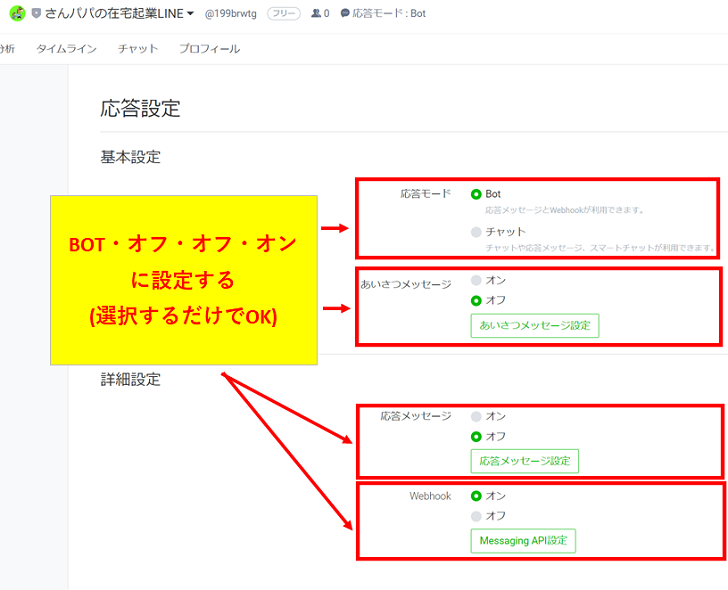Click the フリー plan badge

pyautogui.click(x=284, y=14)
